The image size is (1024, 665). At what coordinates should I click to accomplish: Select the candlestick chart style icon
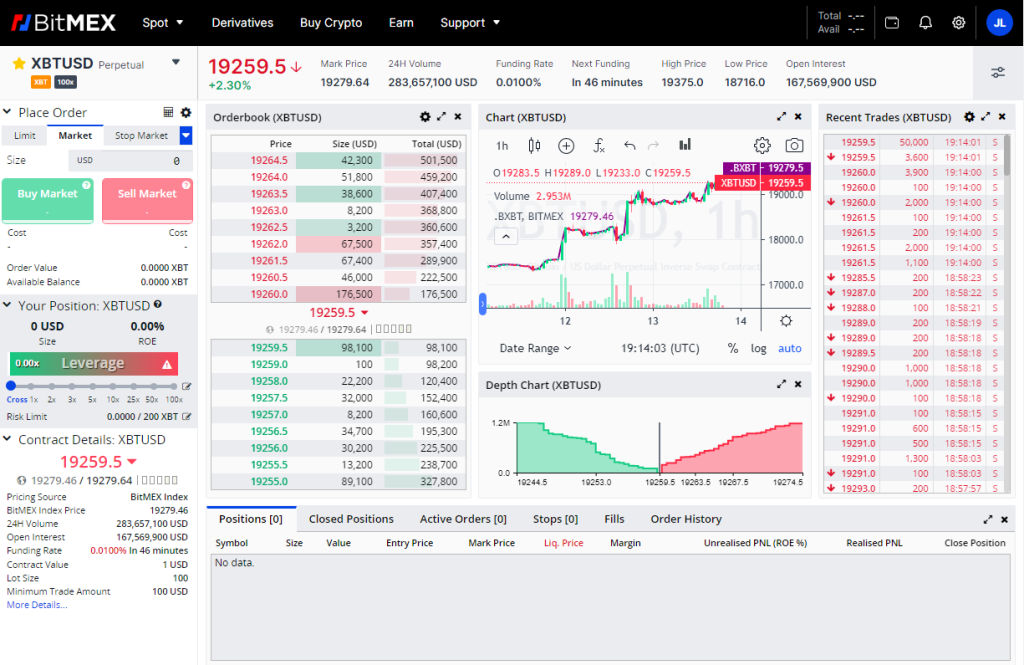click(x=534, y=145)
